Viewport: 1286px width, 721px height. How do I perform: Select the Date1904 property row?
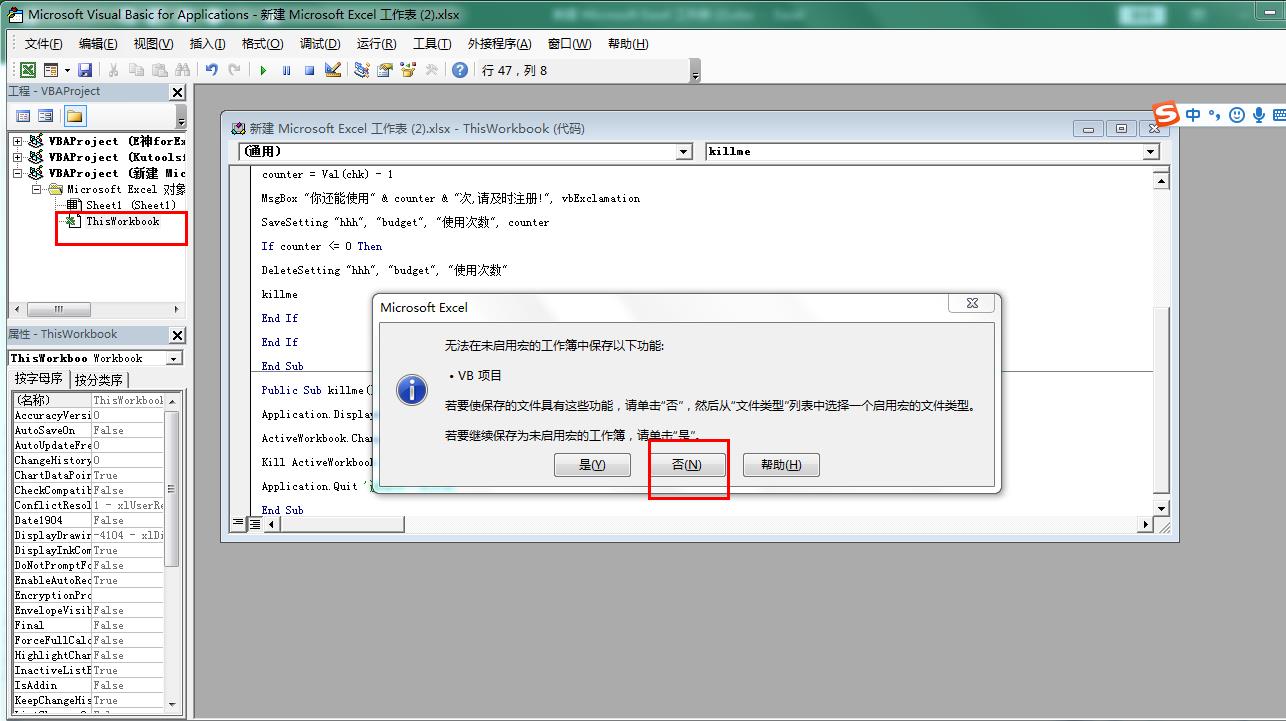tap(88, 520)
